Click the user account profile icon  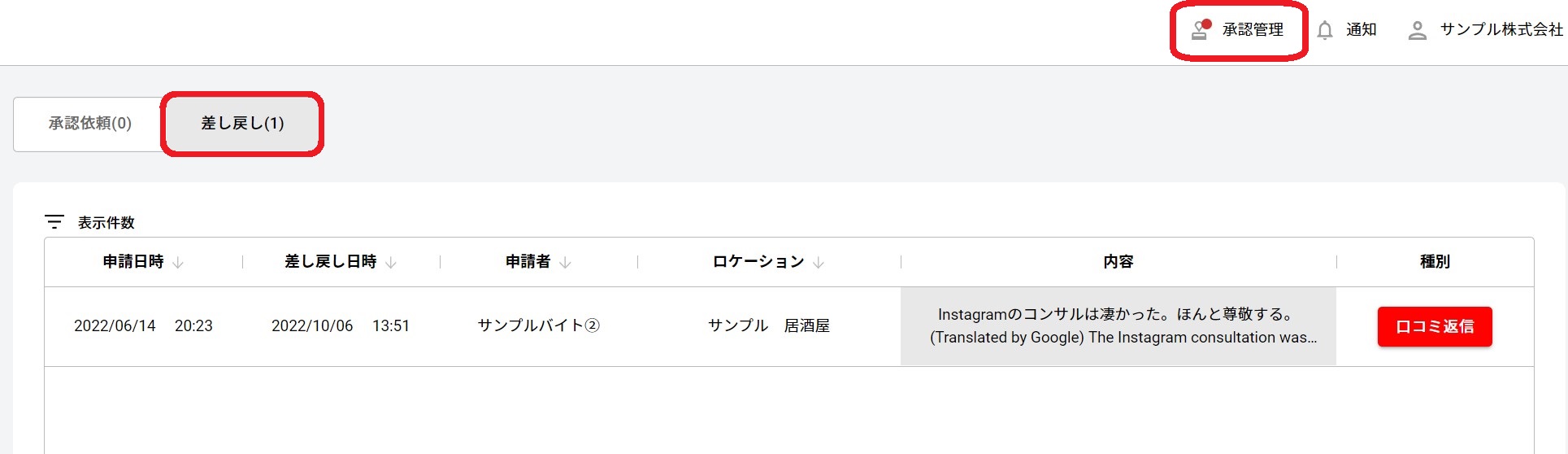1417,30
